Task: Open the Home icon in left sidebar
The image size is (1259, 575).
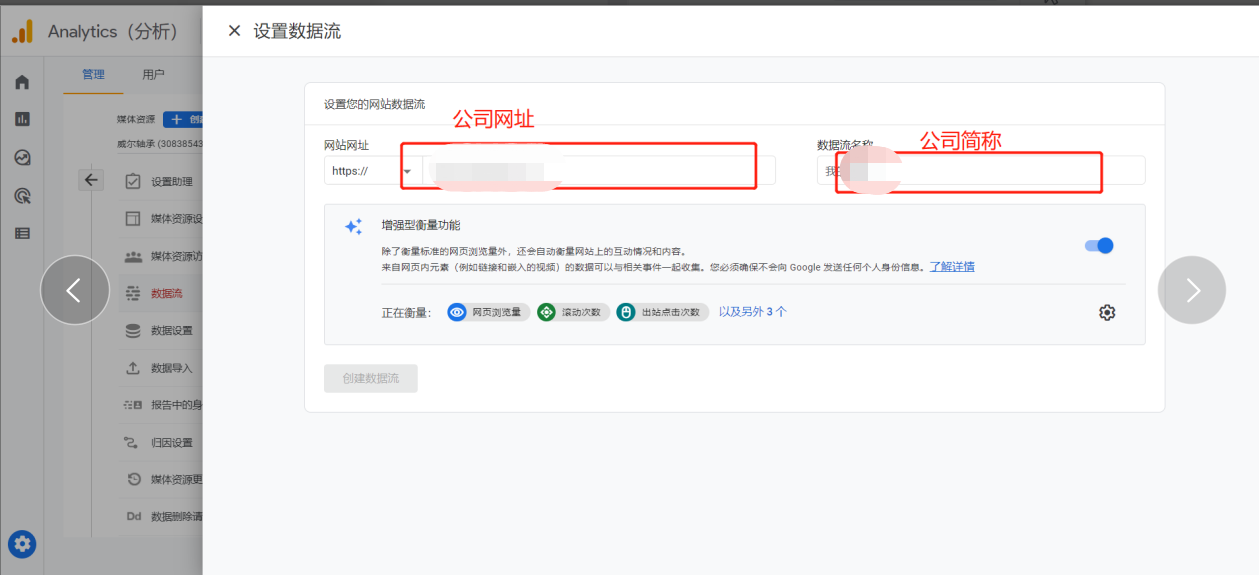Action: [x=22, y=82]
